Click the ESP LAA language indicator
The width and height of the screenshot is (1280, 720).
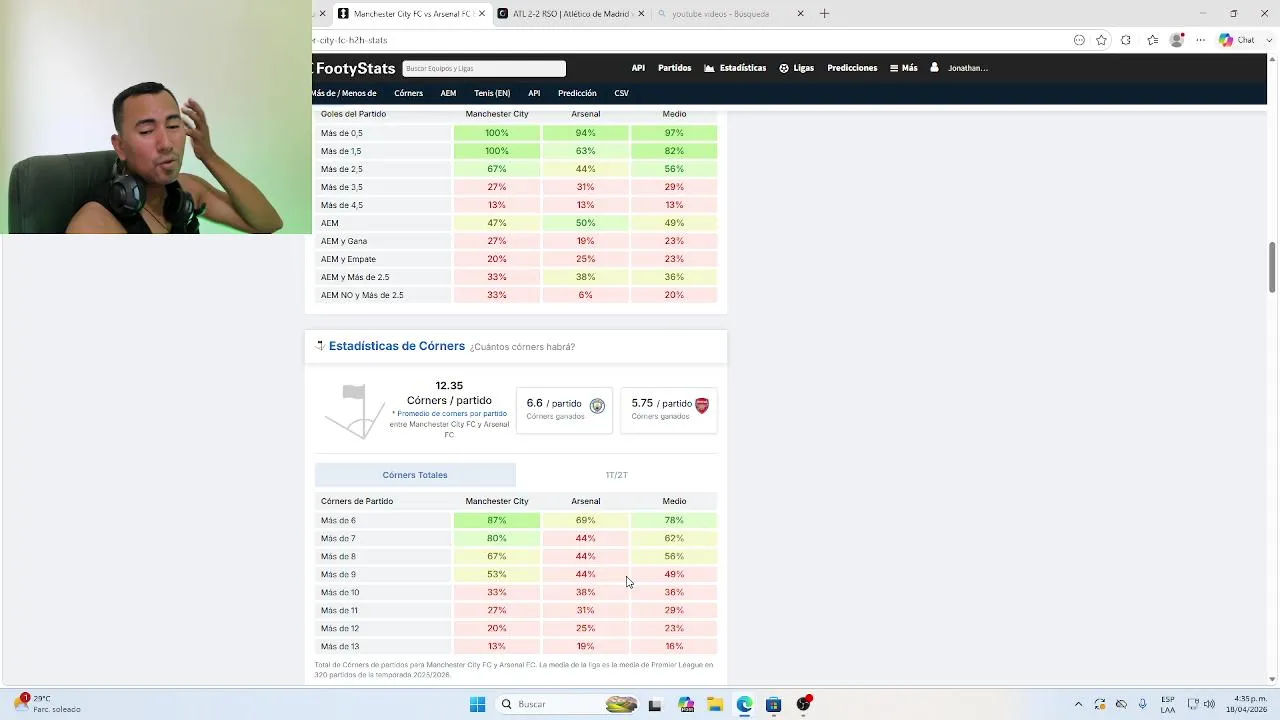[1169, 704]
